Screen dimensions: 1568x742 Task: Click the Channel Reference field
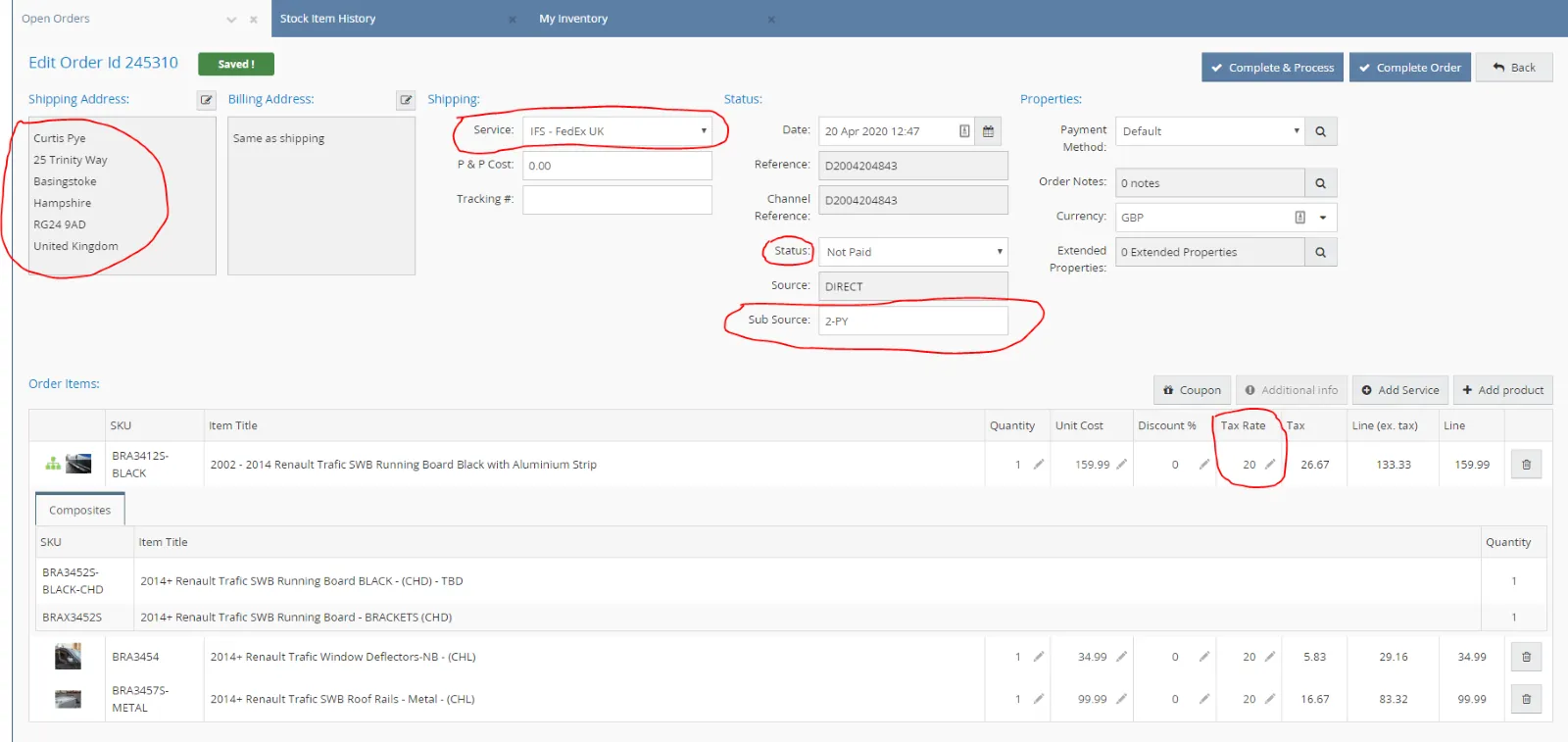pyautogui.click(x=913, y=200)
